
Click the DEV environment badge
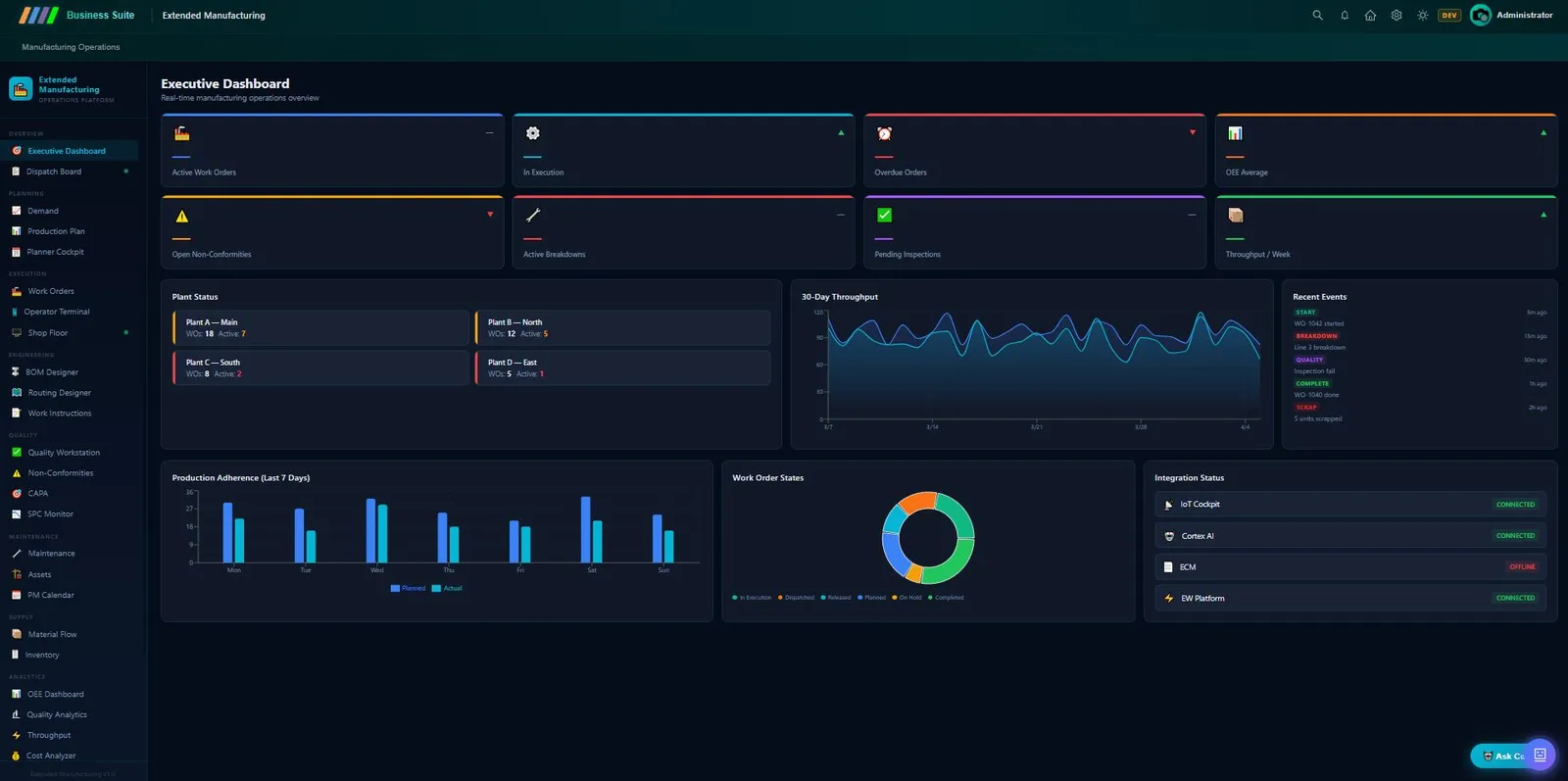click(x=1449, y=16)
